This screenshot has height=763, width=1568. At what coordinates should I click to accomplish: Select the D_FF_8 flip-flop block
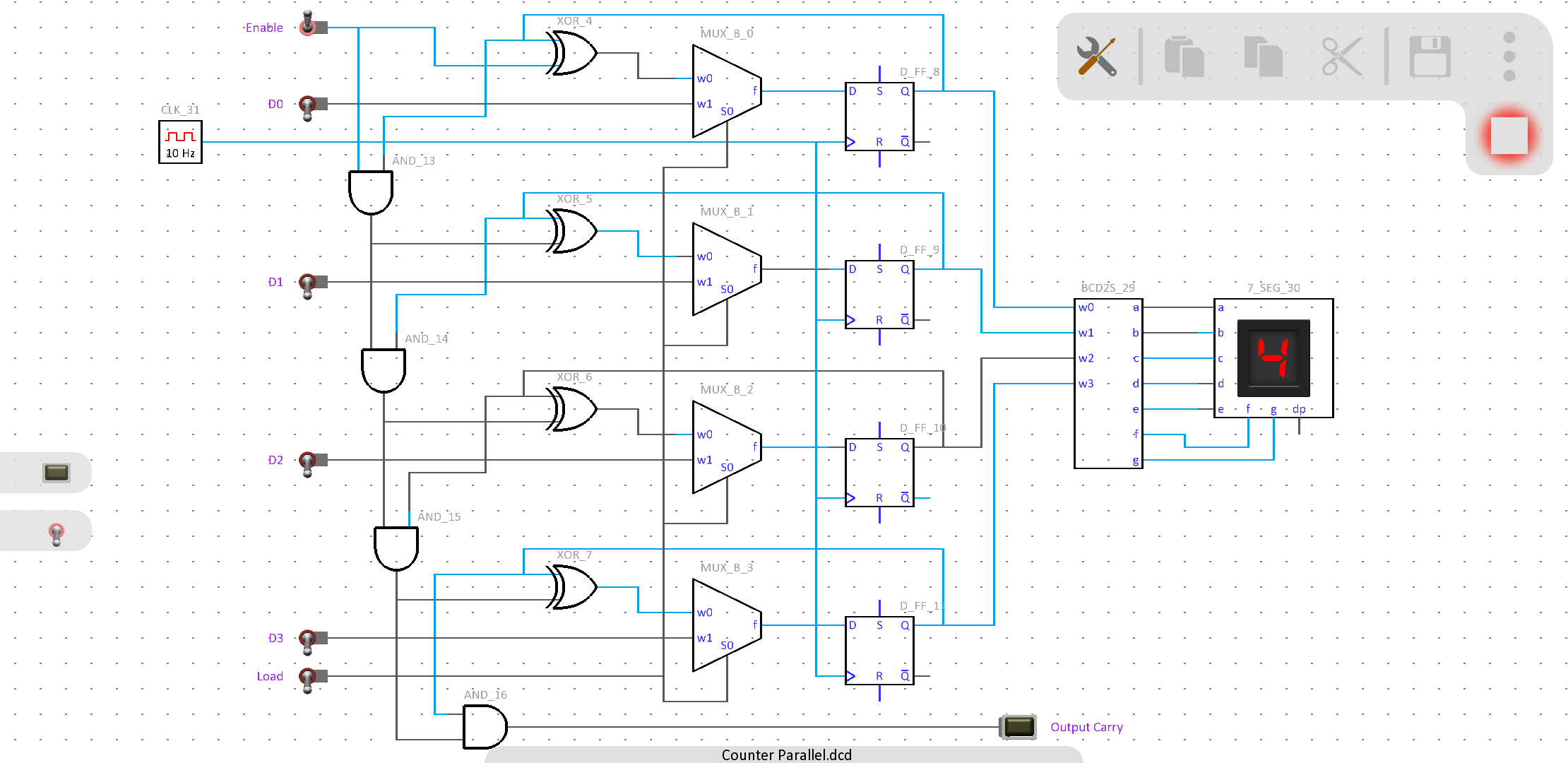coord(879,117)
